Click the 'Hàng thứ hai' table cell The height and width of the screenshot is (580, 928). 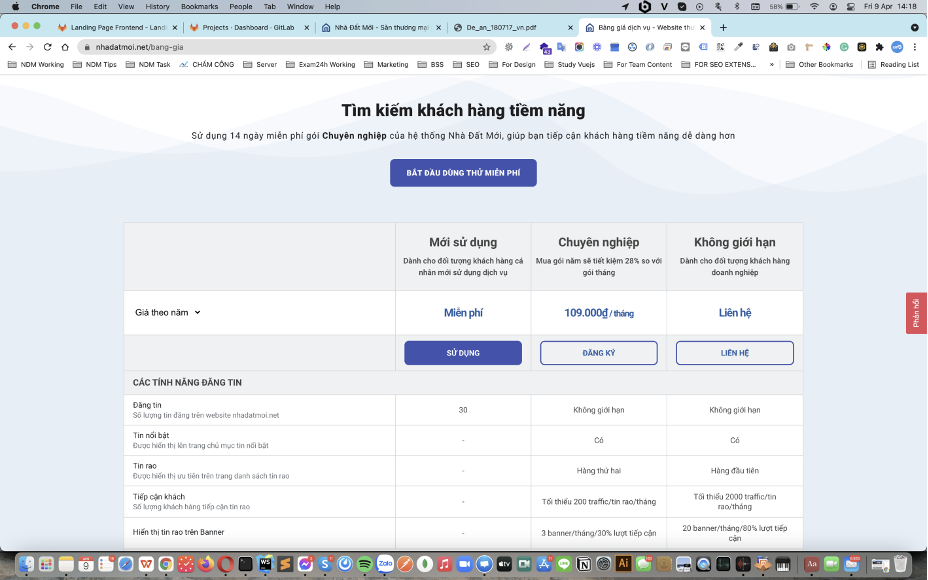click(x=599, y=471)
